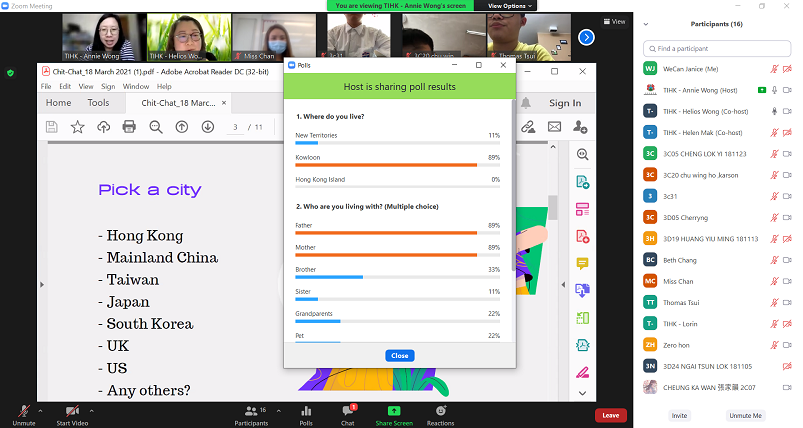Go to next page with down arrow icon

click(x=208, y=126)
